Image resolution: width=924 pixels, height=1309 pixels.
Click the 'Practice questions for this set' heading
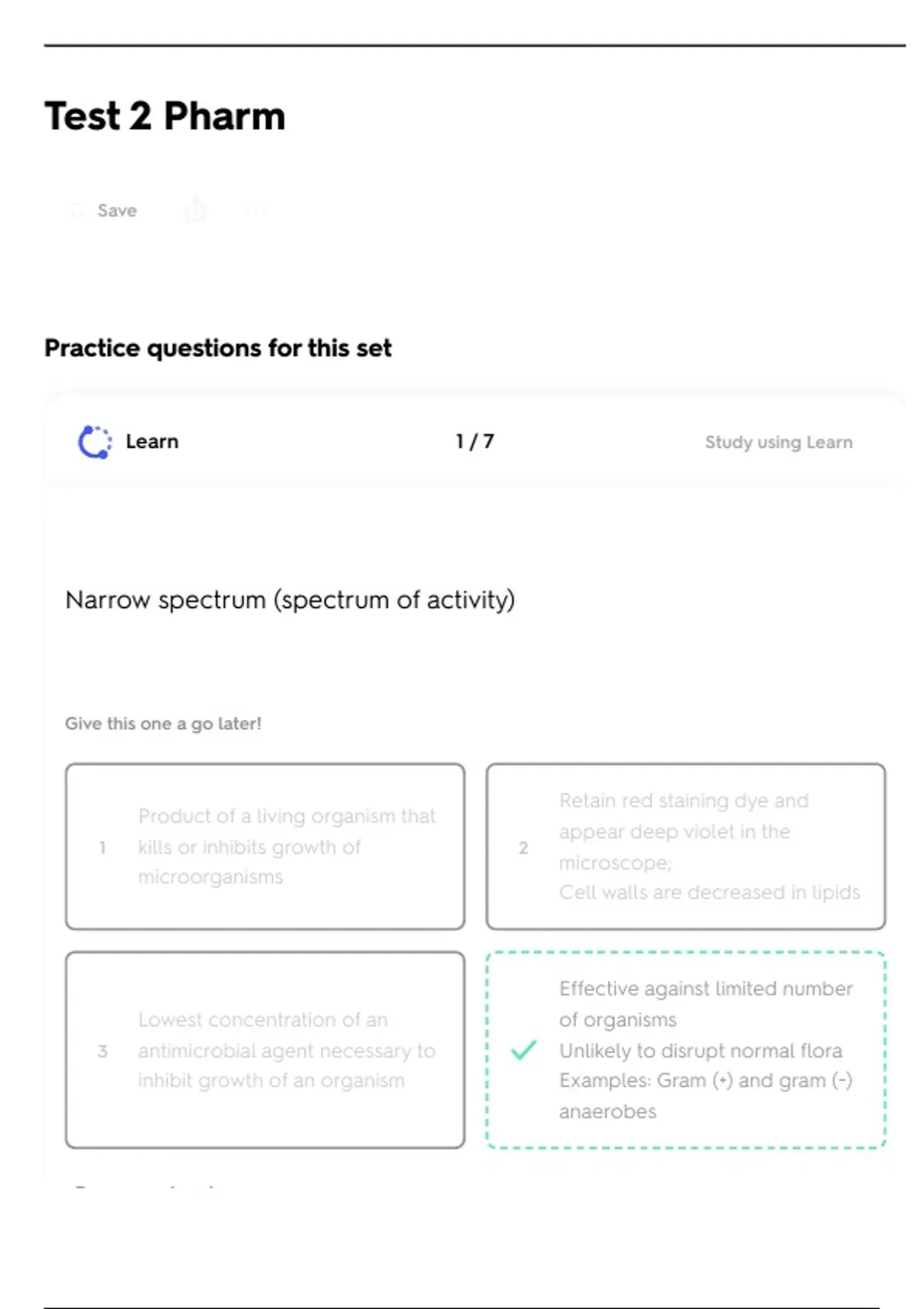click(218, 348)
